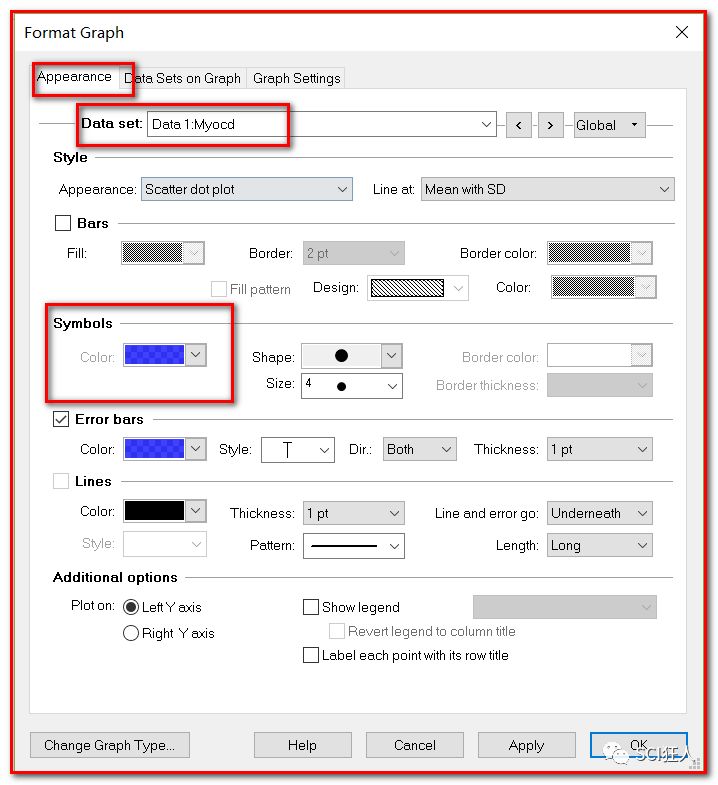Open the Graph Settings tab
Viewport: 718px width, 785px height.
[296, 78]
